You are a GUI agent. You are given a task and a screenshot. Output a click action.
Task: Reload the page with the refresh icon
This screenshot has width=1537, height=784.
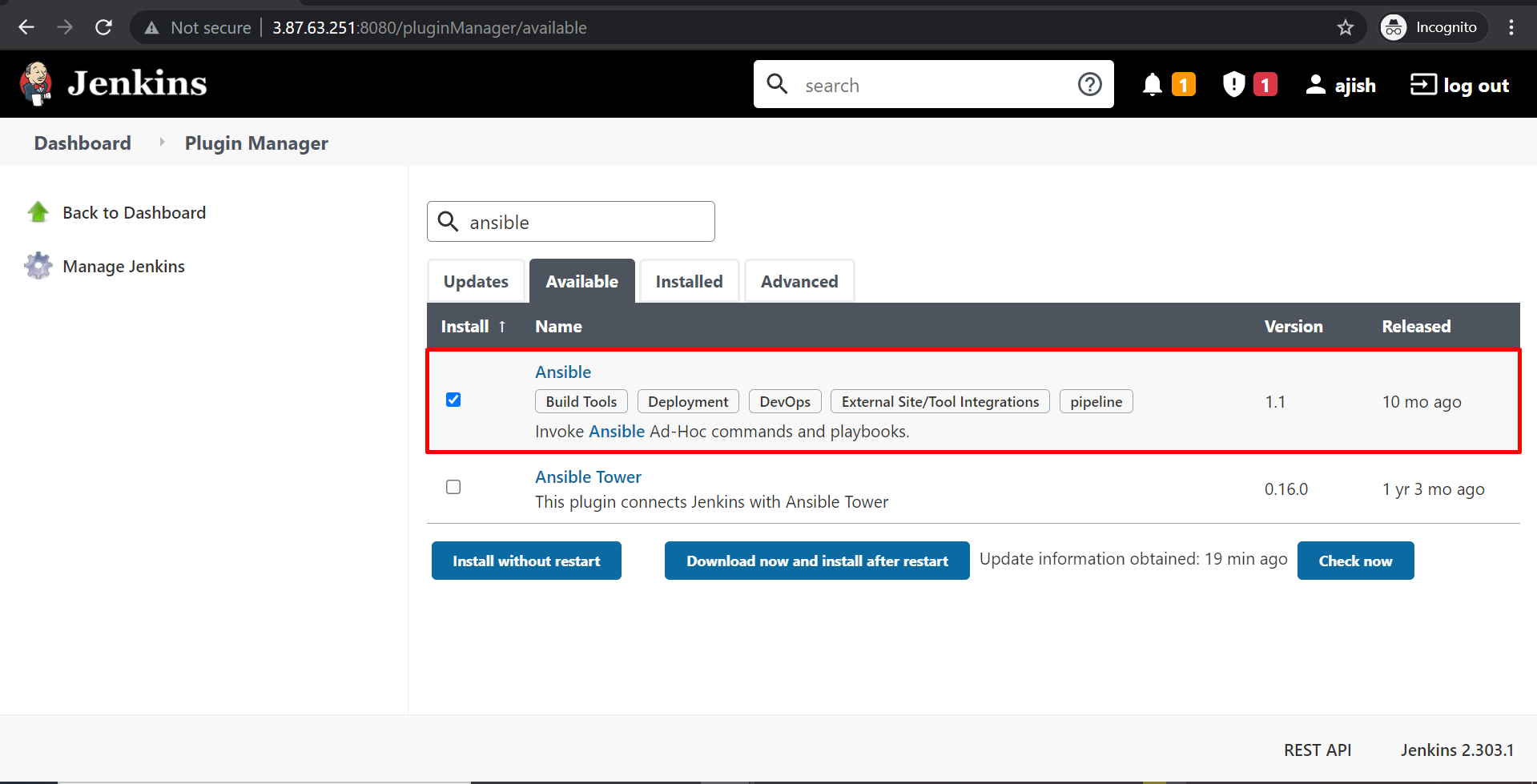point(103,27)
